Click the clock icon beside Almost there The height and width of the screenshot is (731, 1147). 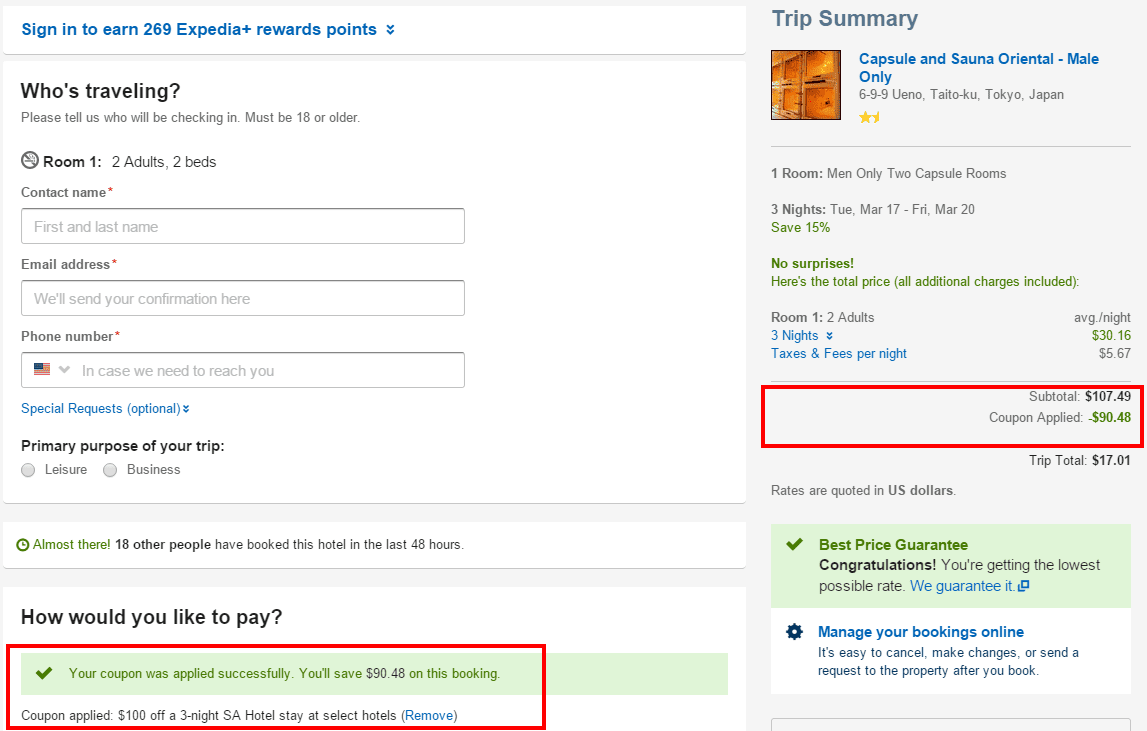(x=23, y=545)
